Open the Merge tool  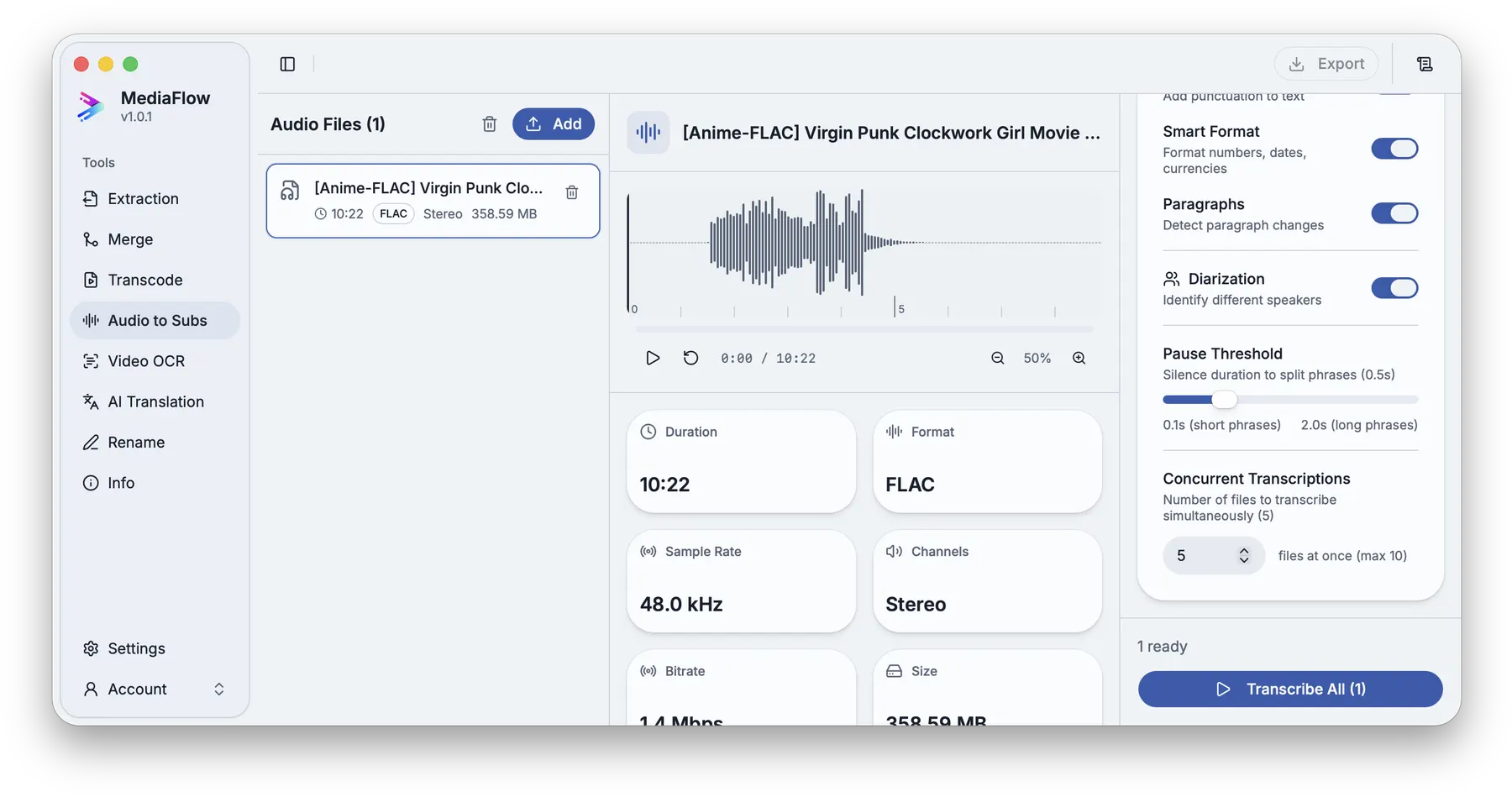point(155,239)
